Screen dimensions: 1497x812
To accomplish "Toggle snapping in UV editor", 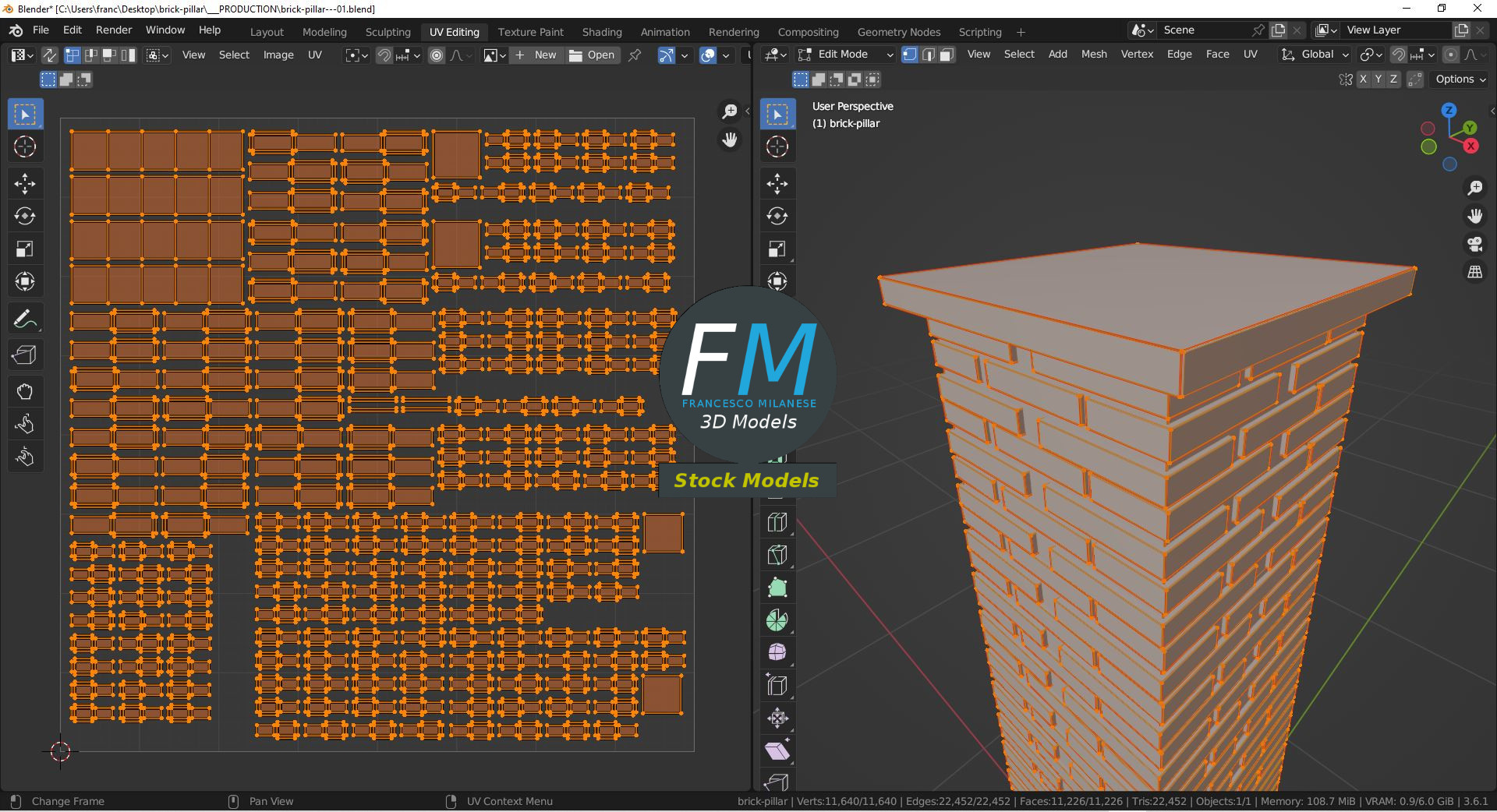I will (x=384, y=55).
